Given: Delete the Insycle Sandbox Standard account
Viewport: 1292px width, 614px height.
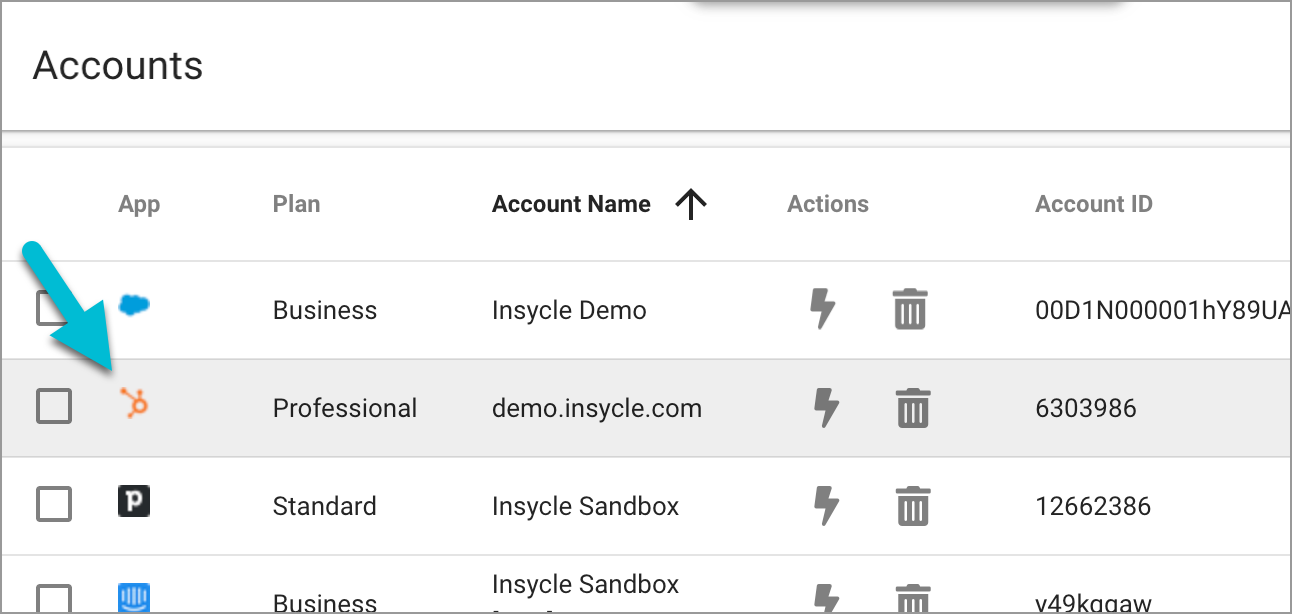Looking at the screenshot, I should coord(910,505).
